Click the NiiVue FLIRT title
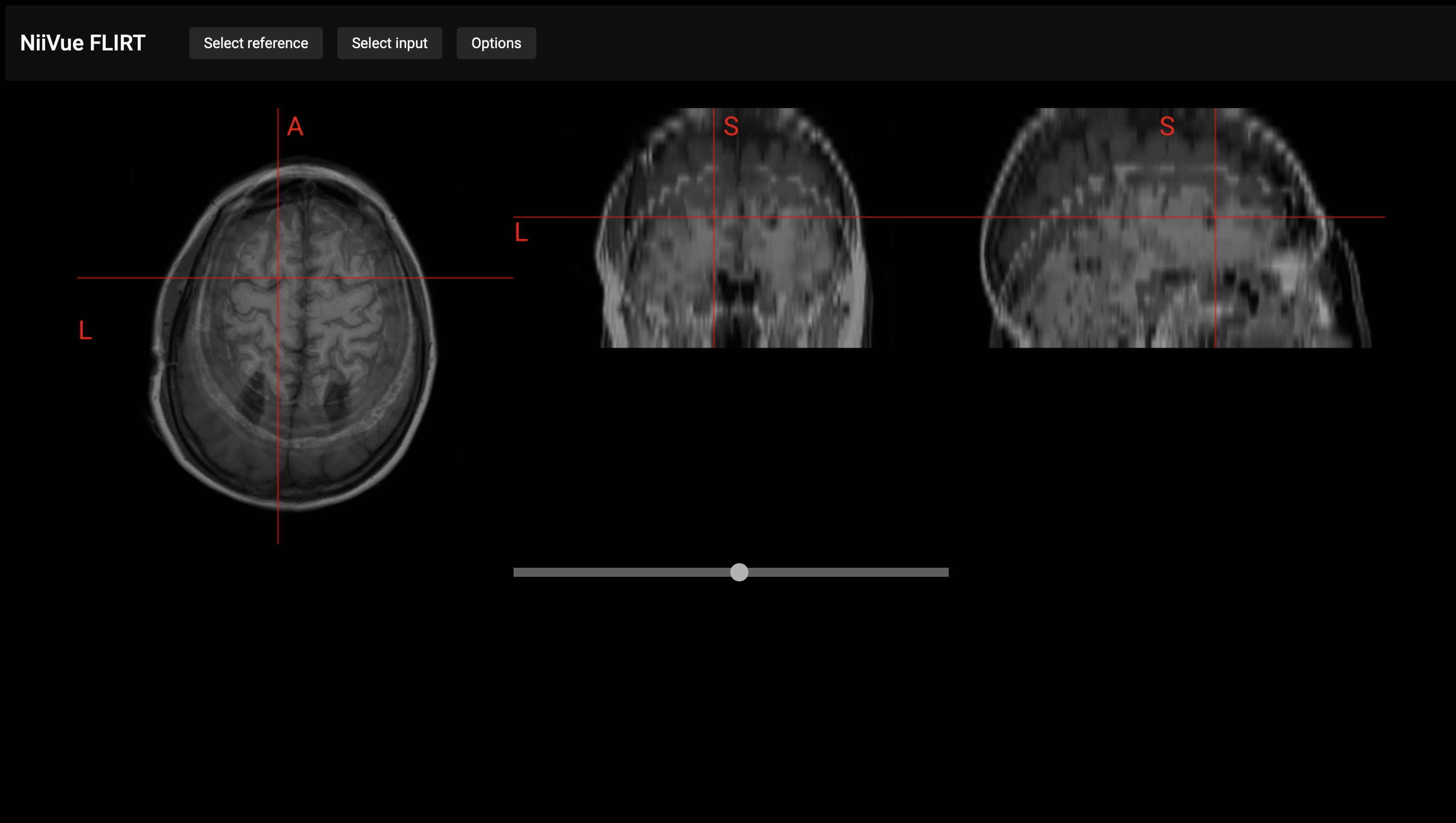This screenshot has height=823, width=1456. click(83, 43)
